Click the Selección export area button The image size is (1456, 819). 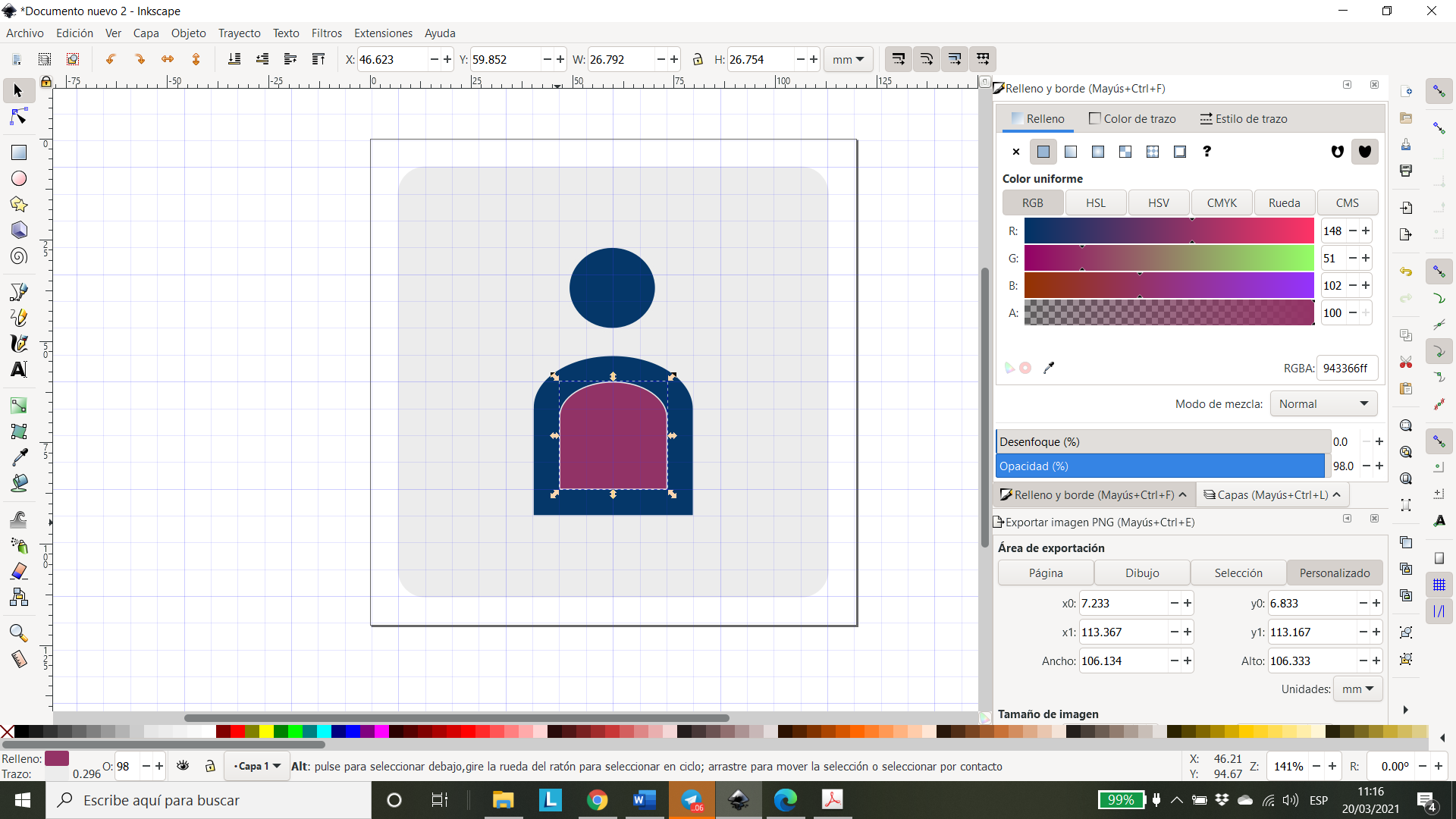[x=1237, y=572]
